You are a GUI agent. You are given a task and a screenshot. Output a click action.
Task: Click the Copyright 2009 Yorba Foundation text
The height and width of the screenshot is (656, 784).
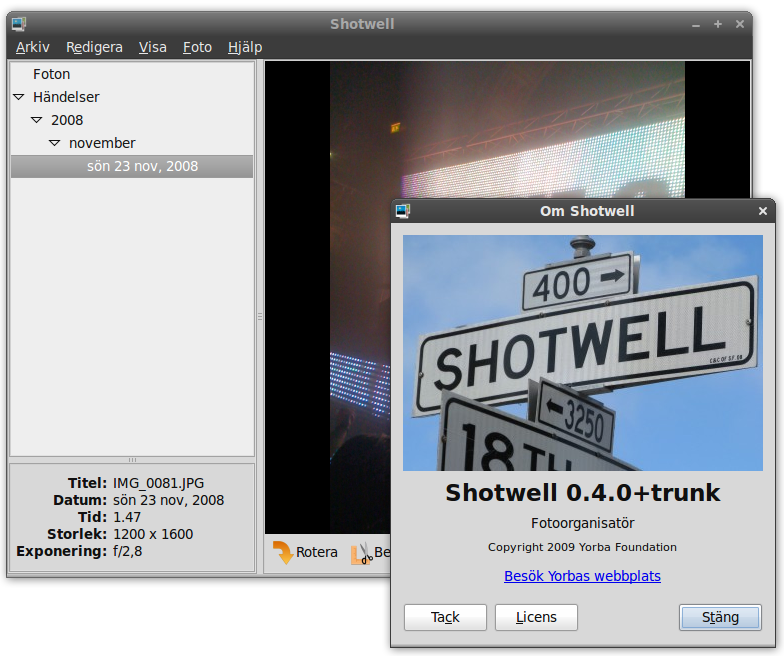(582, 547)
